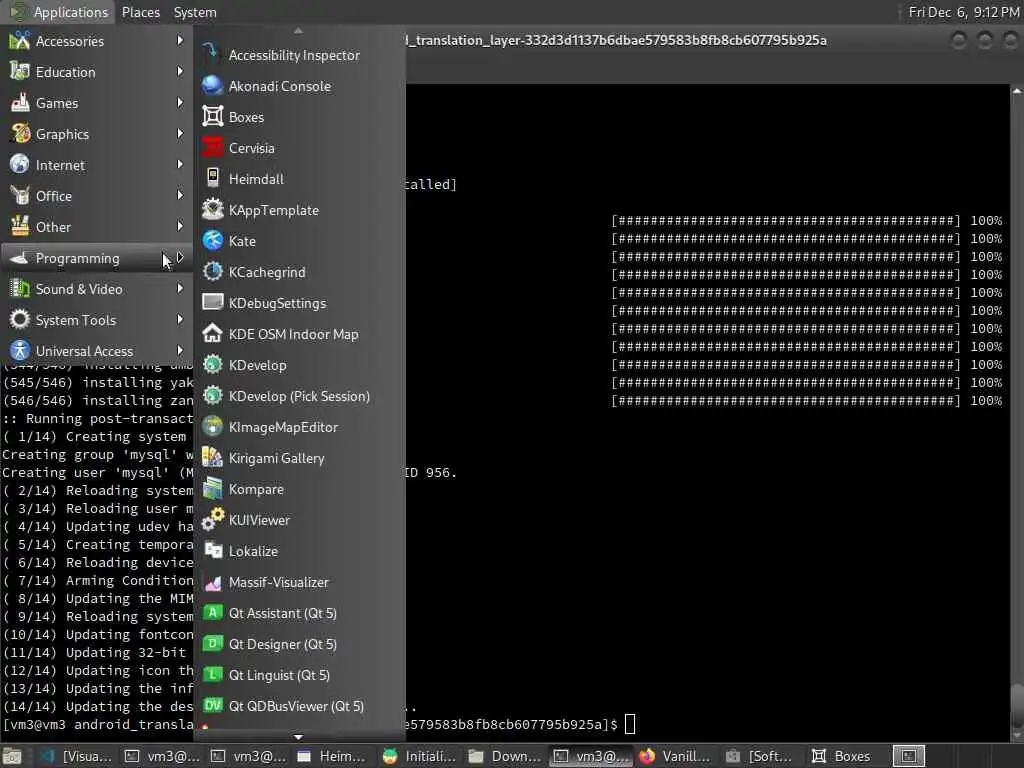Launch KCachegrind icon
The image size is (1024, 768).
pos(212,272)
